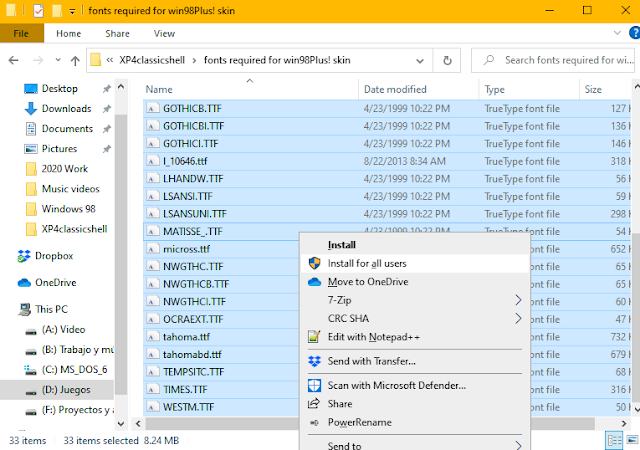Open drive (C:) MS_DOS_6

[x=74, y=369]
